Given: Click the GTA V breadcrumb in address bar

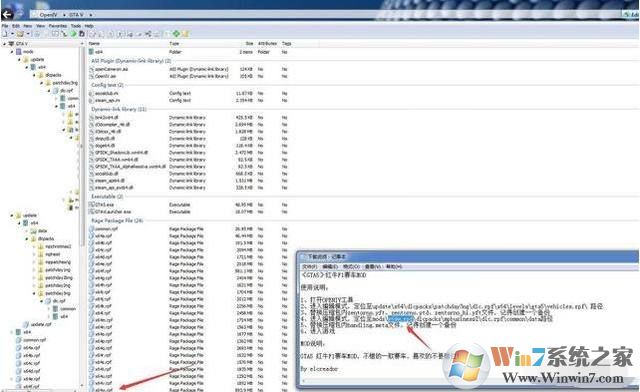Looking at the screenshot, I should [76, 15].
